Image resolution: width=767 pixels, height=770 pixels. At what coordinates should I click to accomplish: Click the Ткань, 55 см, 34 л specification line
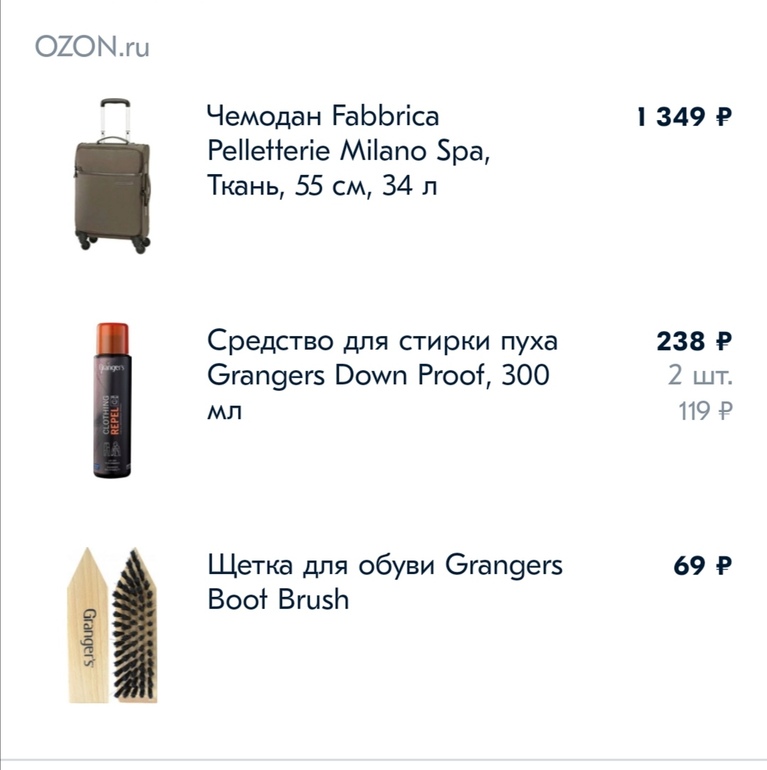[x=322, y=185]
